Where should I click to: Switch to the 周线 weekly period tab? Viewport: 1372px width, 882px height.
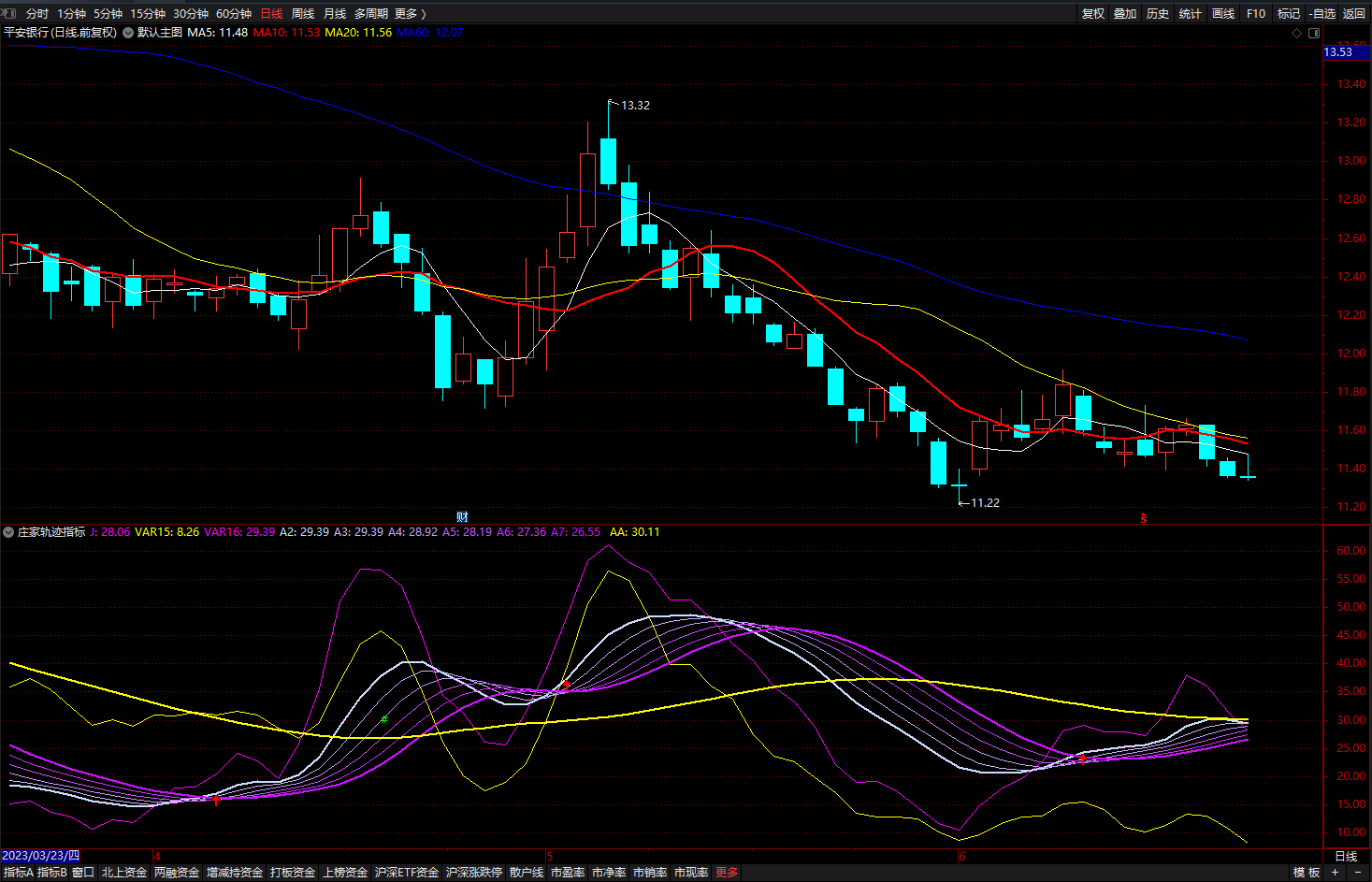[x=303, y=13]
